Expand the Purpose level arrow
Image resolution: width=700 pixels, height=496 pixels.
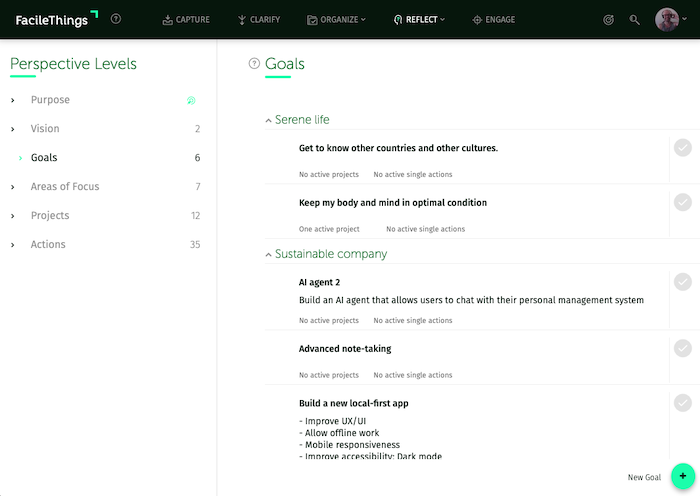click(12, 100)
